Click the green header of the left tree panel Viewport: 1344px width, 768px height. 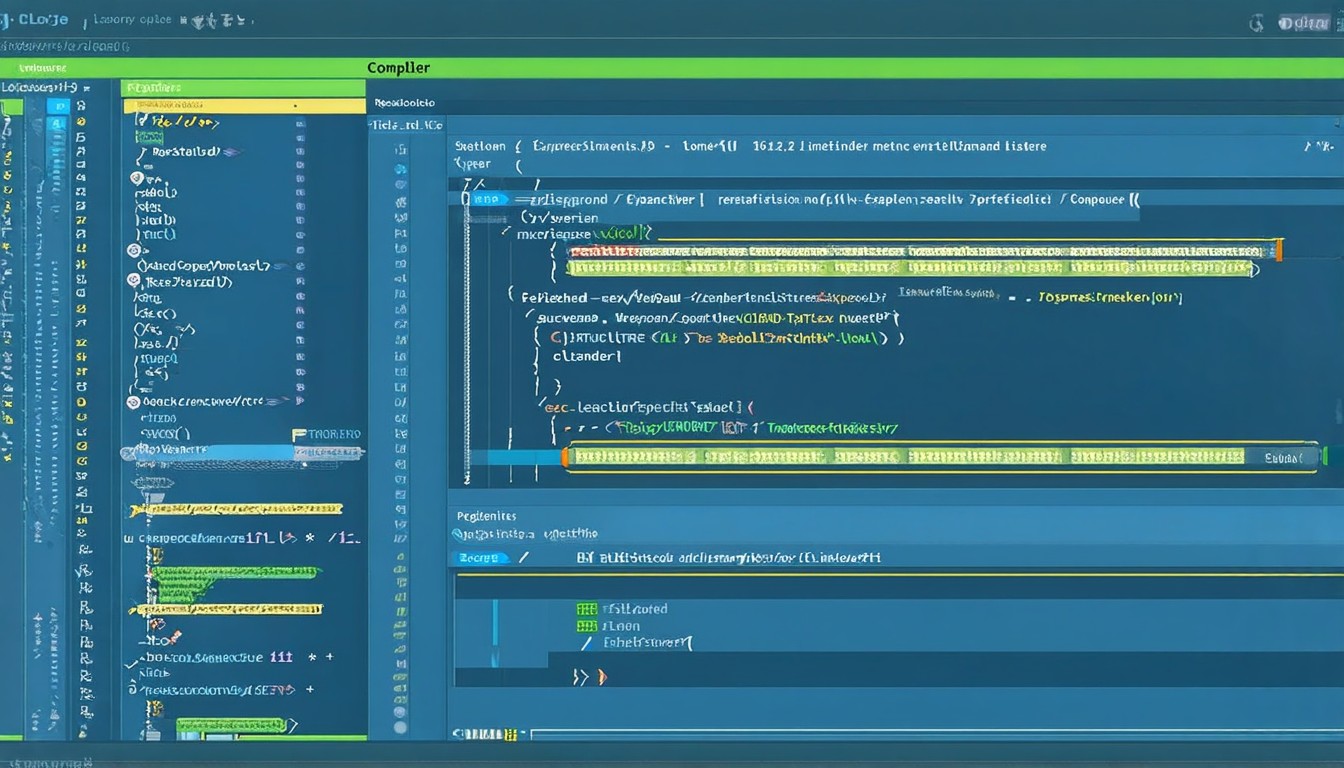243,88
